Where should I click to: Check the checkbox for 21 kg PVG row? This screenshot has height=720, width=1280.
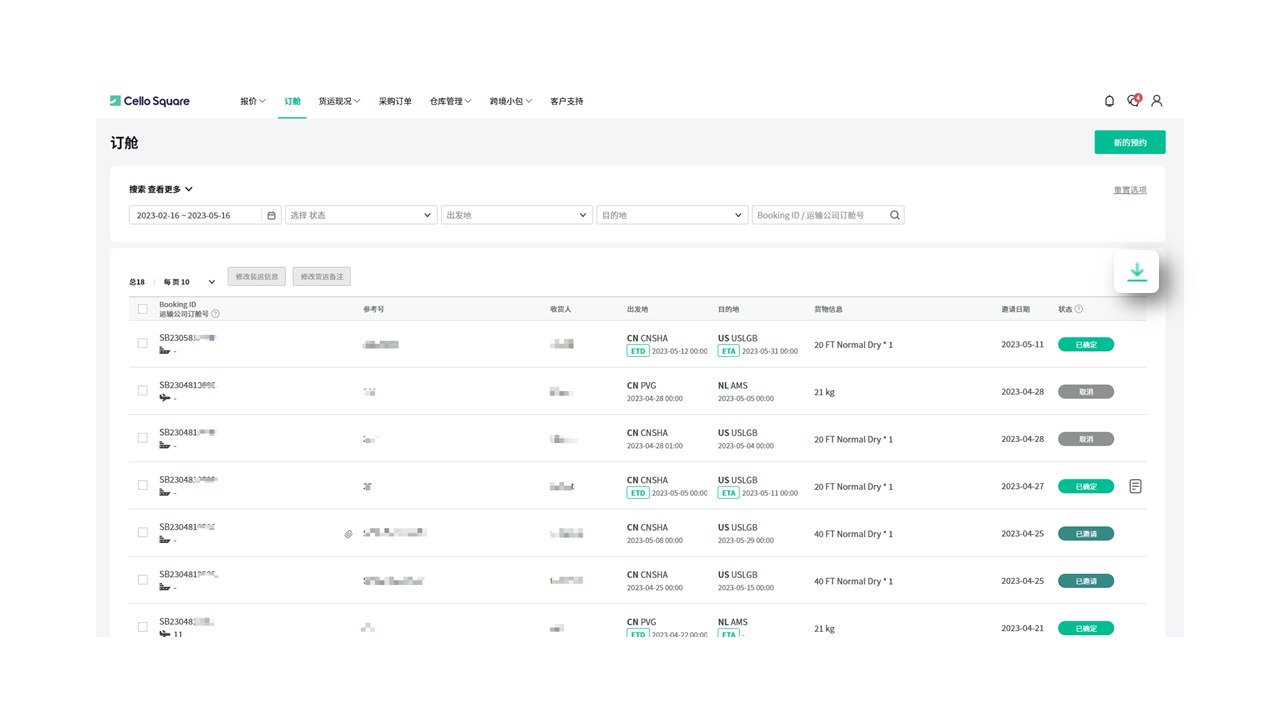click(142, 391)
